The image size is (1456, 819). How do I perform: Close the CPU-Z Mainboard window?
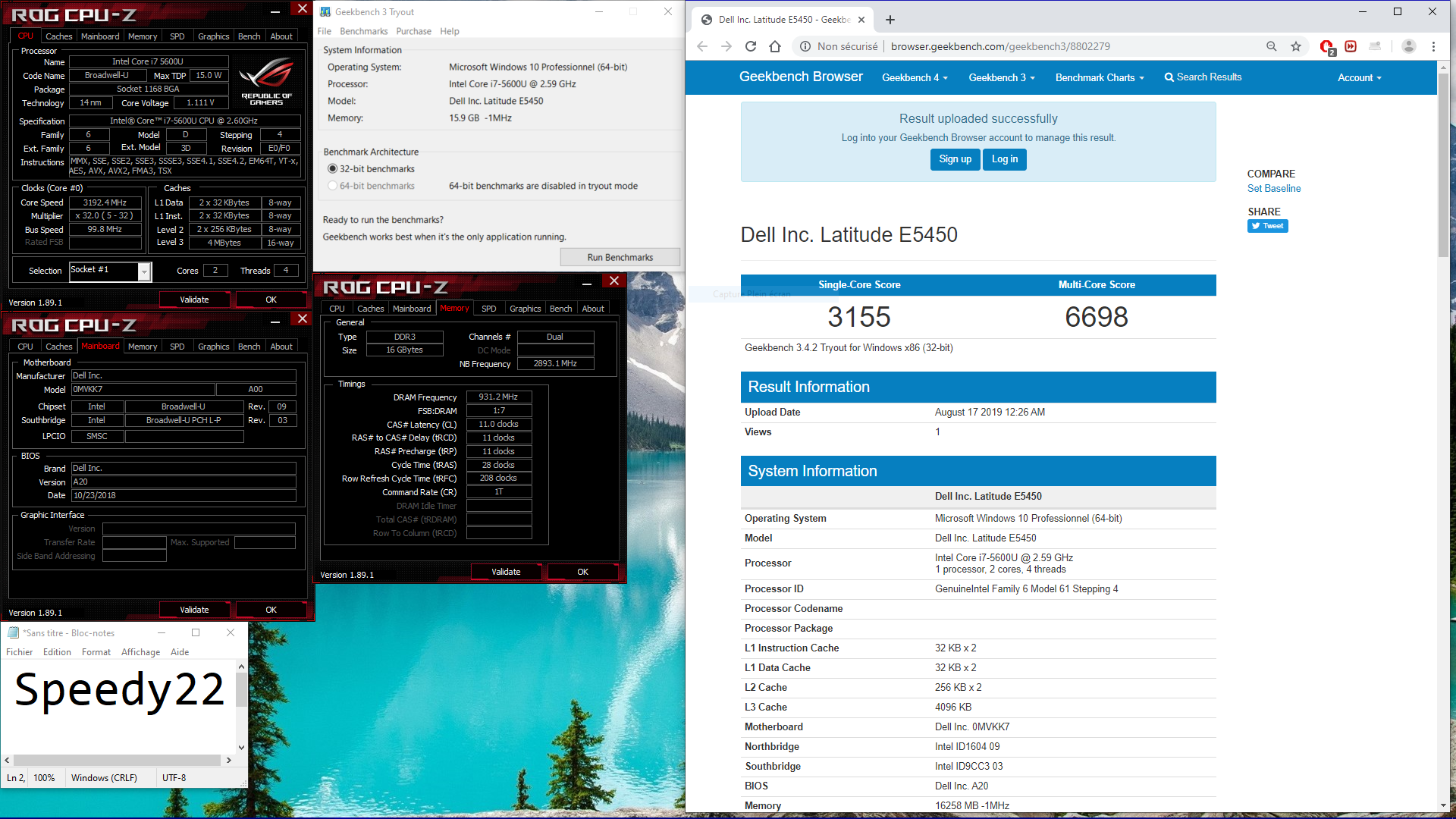click(x=302, y=318)
